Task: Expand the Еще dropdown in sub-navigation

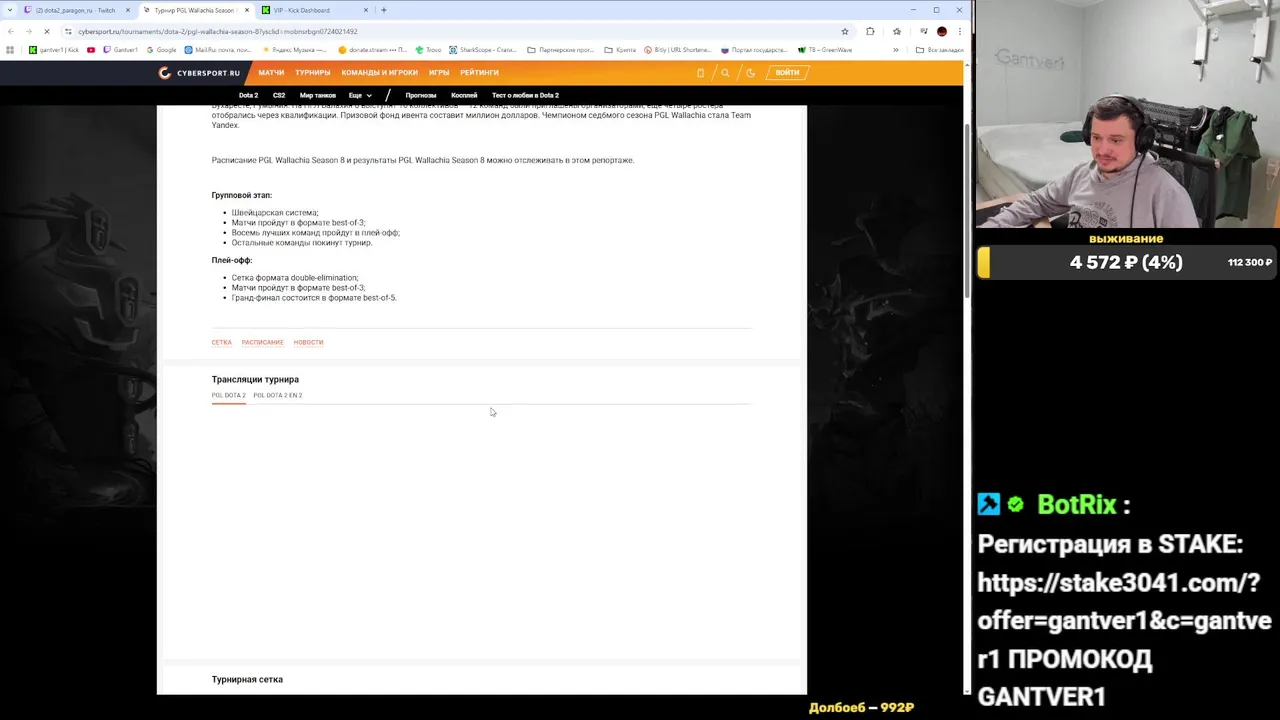Action: click(x=360, y=95)
